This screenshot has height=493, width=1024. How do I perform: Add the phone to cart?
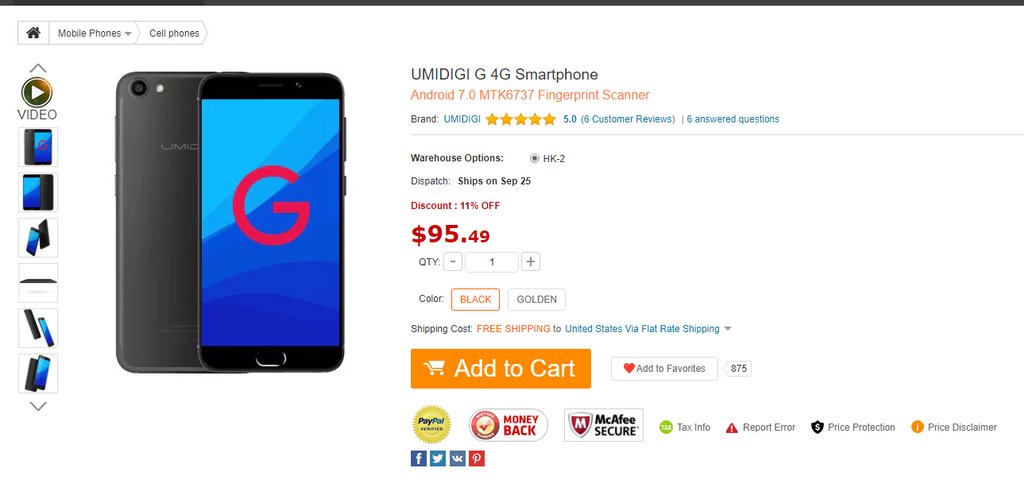point(501,368)
